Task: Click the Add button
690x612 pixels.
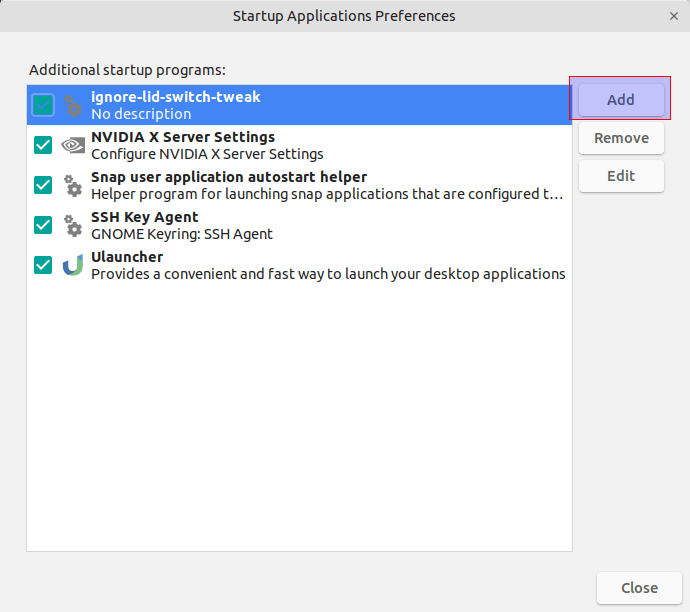Action: pyautogui.click(x=621, y=100)
